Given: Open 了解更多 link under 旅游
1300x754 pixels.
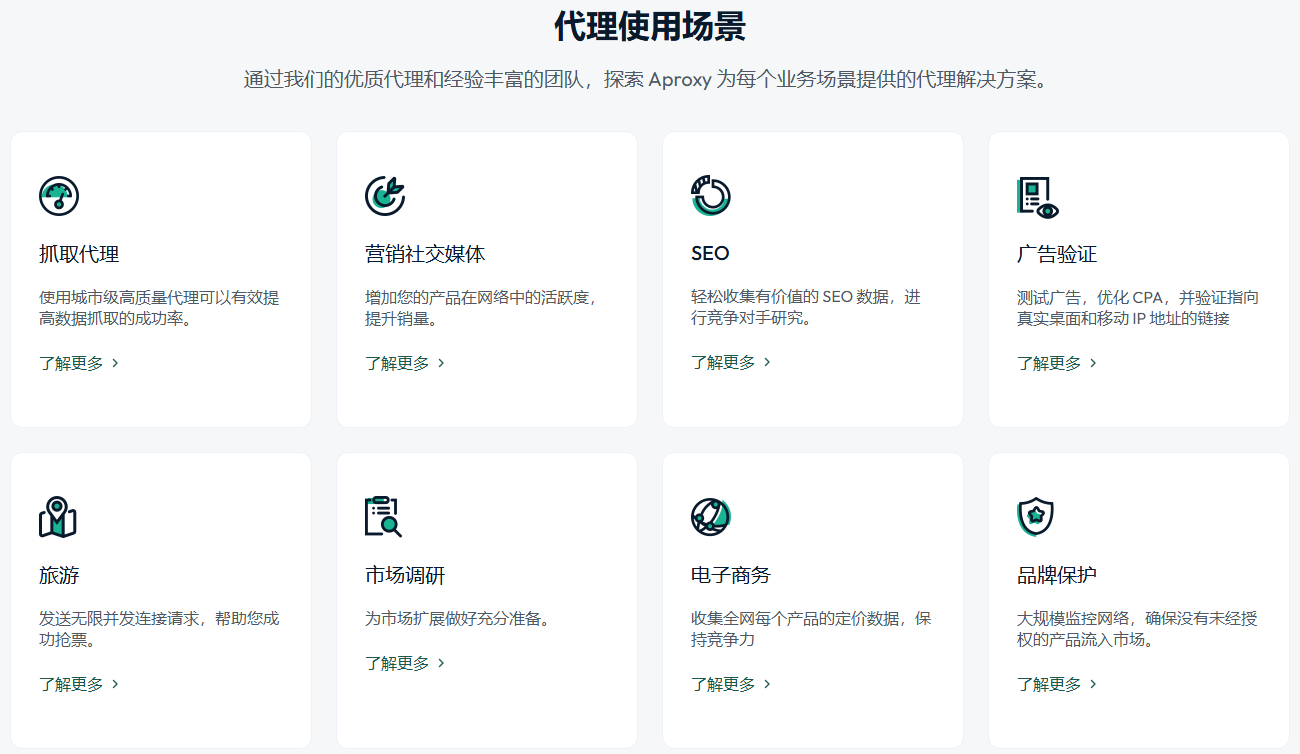Looking at the screenshot, I should click(79, 684).
